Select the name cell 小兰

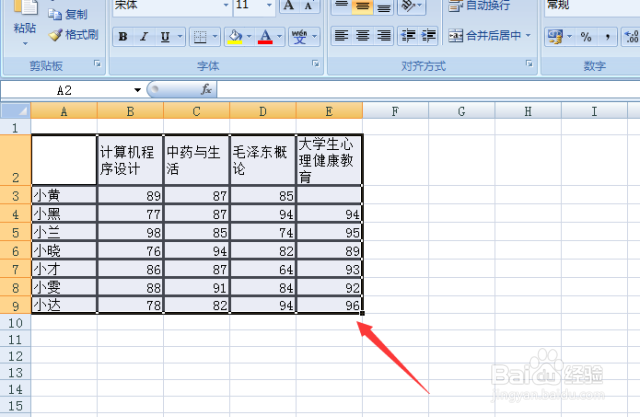(64, 232)
